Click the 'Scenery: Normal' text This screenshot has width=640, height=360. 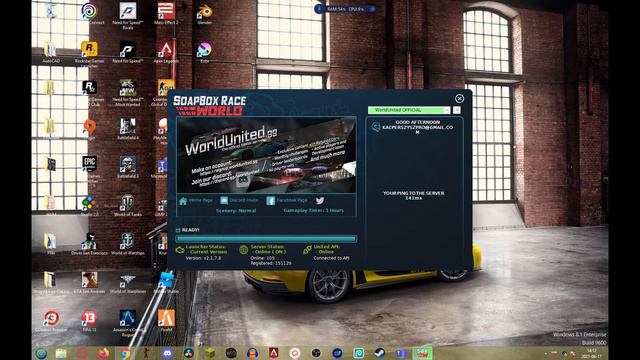(236, 211)
